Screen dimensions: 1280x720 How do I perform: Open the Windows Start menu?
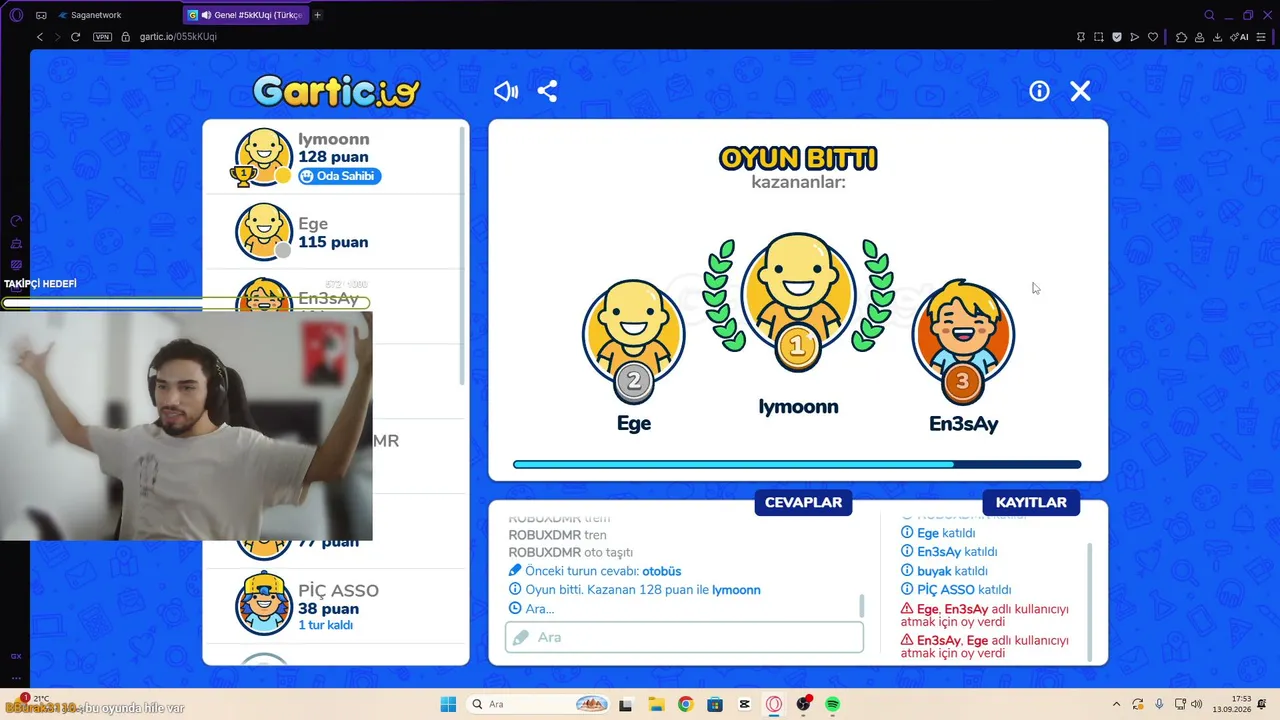point(448,704)
